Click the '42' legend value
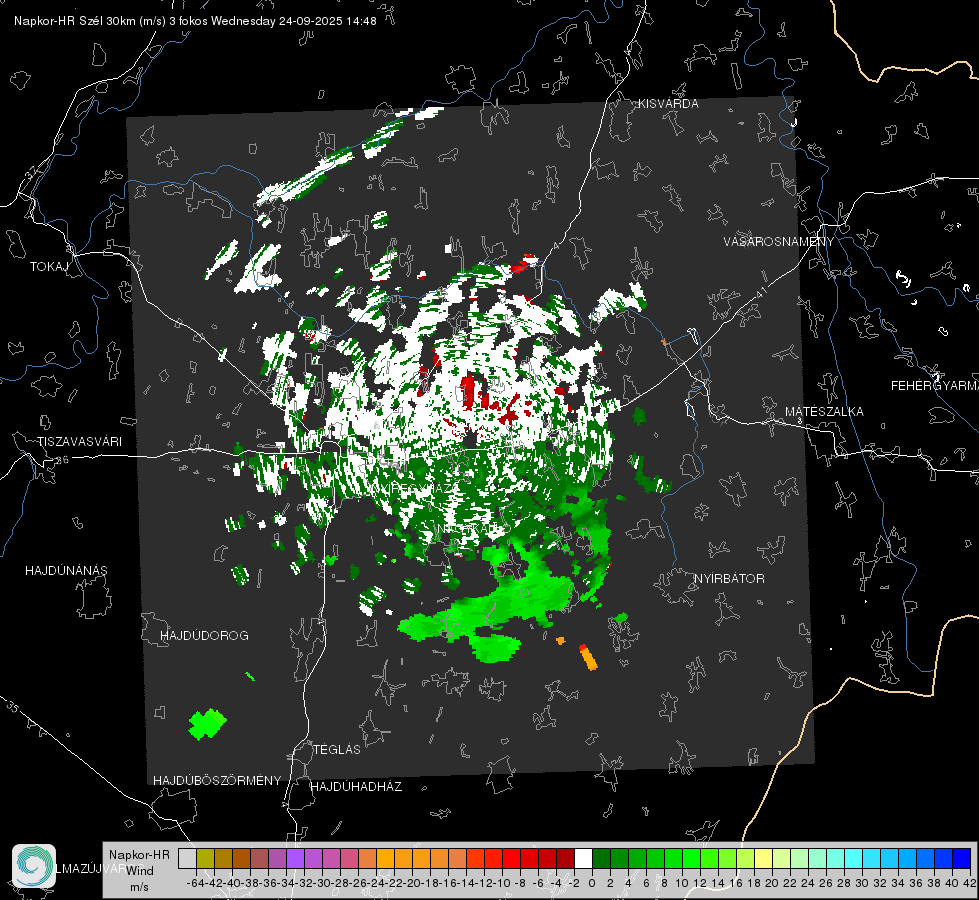The image size is (979, 900). pyautogui.click(x=970, y=883)
